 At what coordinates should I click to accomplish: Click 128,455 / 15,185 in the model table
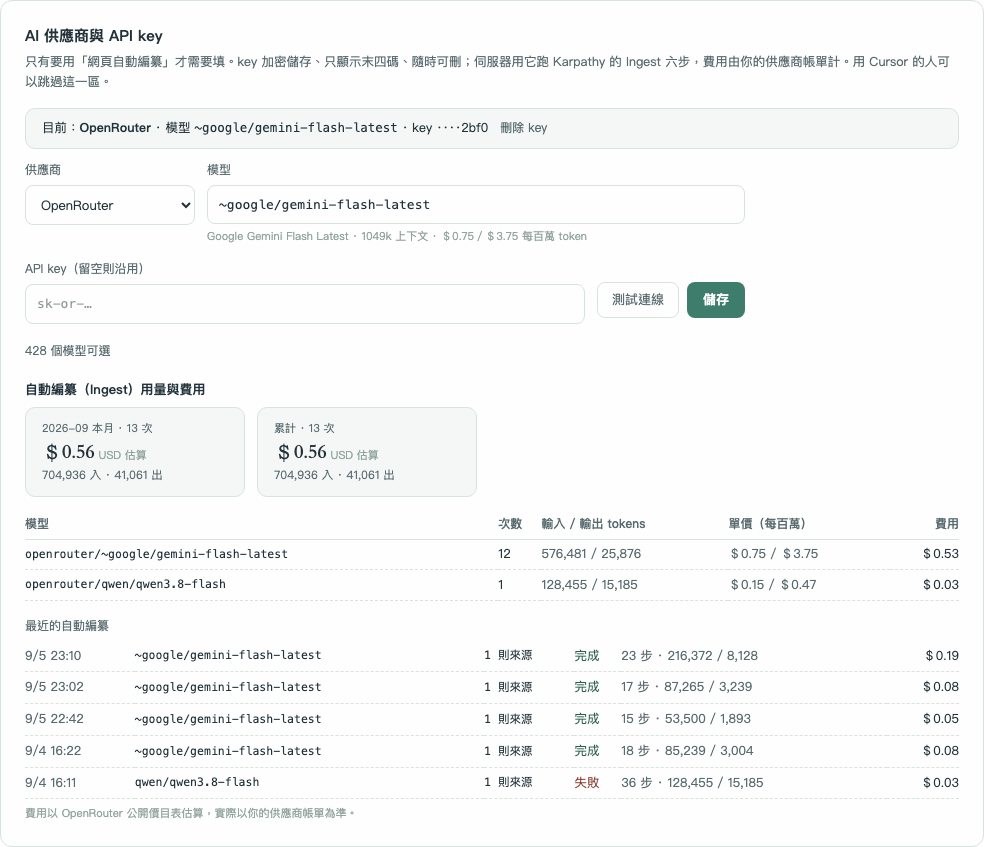coord(589,585)
